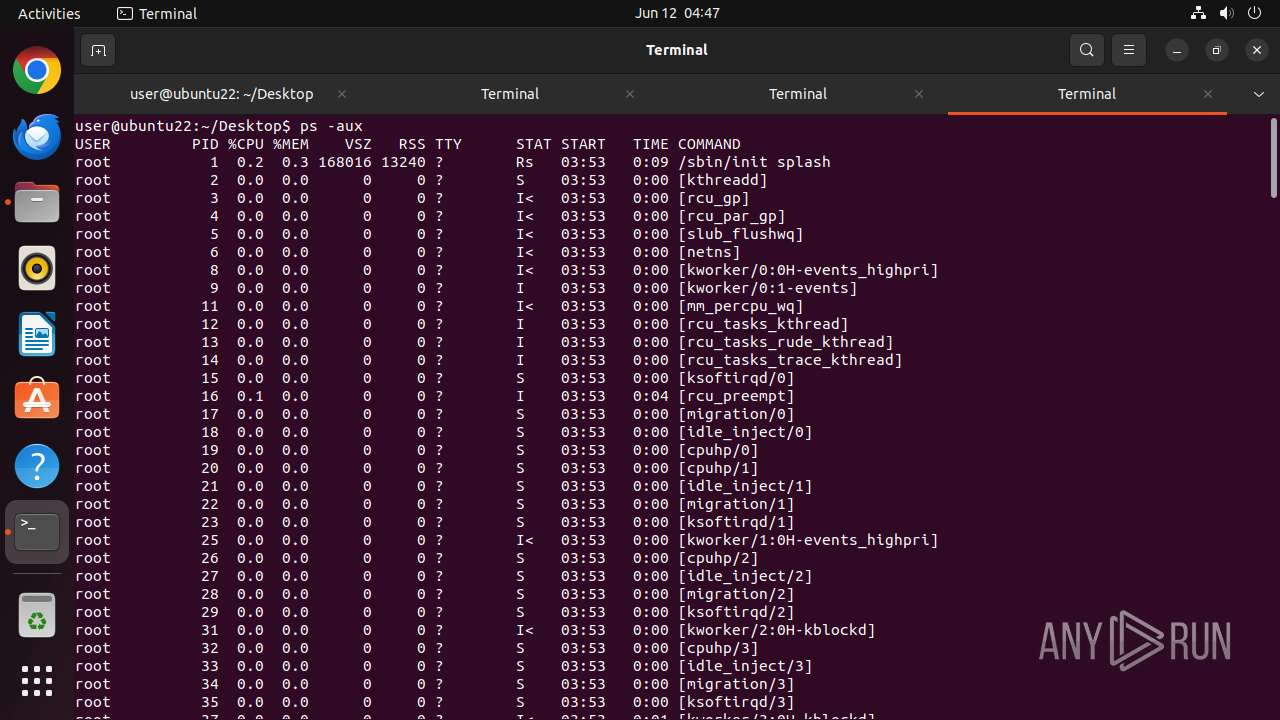Click the terminal vertical scrollbar

point(1273,158)
